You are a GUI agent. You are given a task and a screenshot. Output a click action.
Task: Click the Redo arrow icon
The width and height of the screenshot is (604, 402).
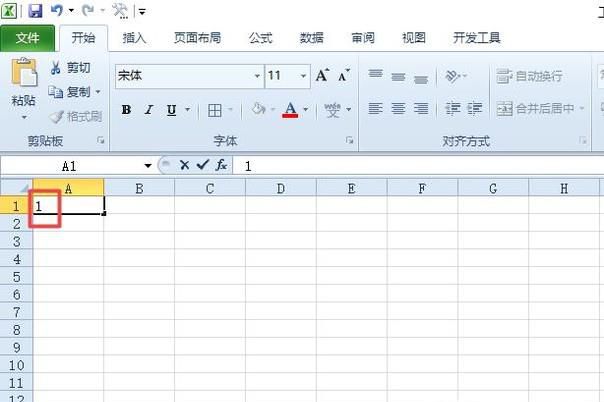tap(87, 10)
